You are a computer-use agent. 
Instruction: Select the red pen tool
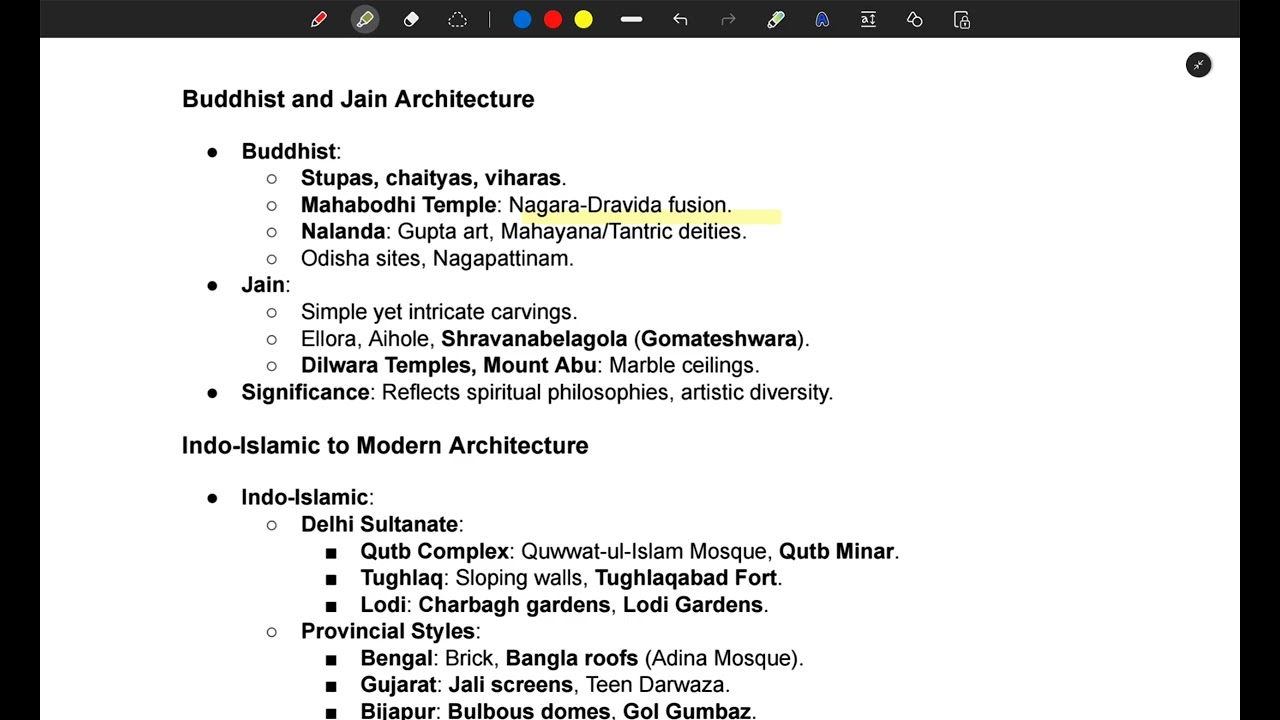[319, 19]
